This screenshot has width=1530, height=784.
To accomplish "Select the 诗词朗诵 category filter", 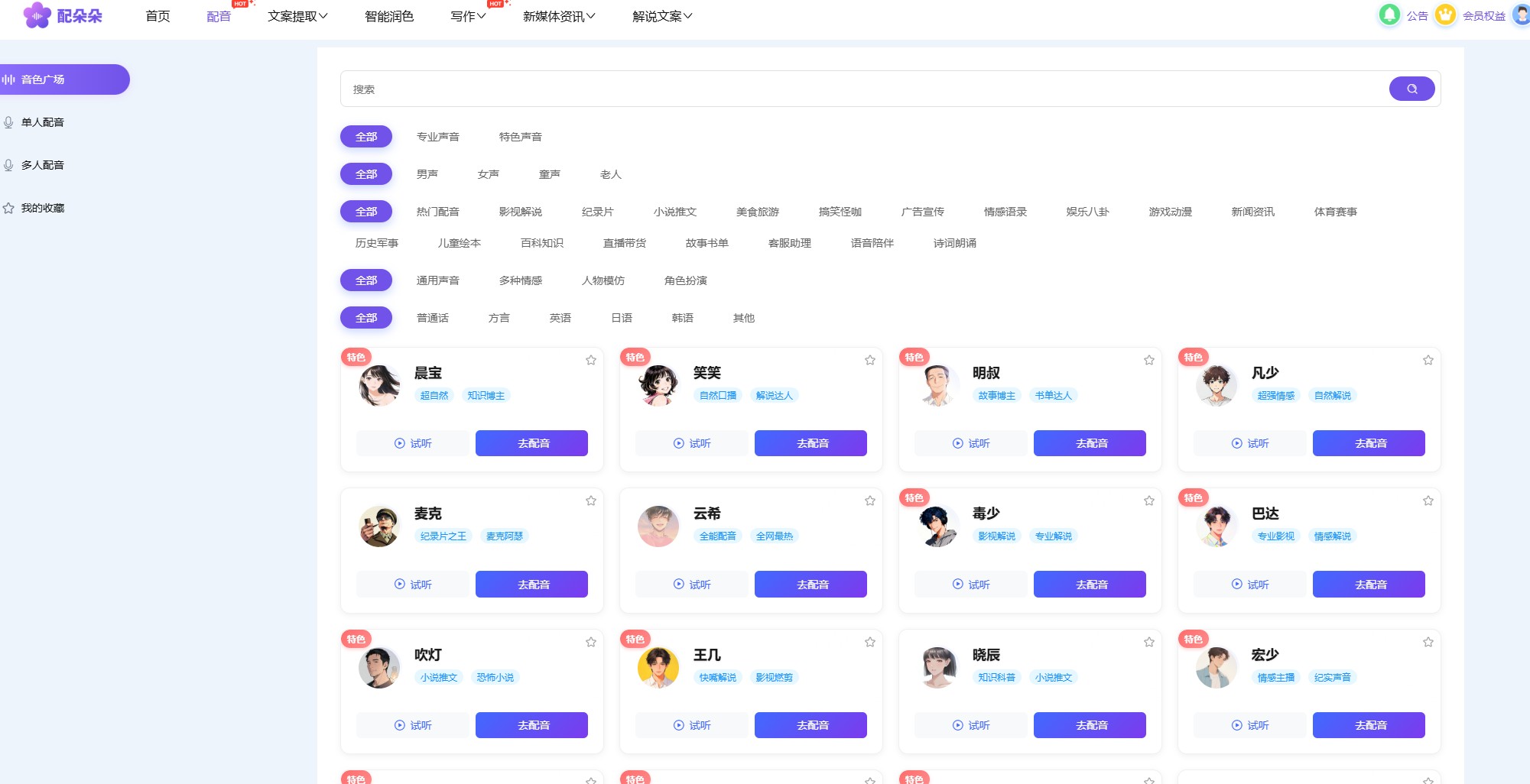I will tap(955, 243).
